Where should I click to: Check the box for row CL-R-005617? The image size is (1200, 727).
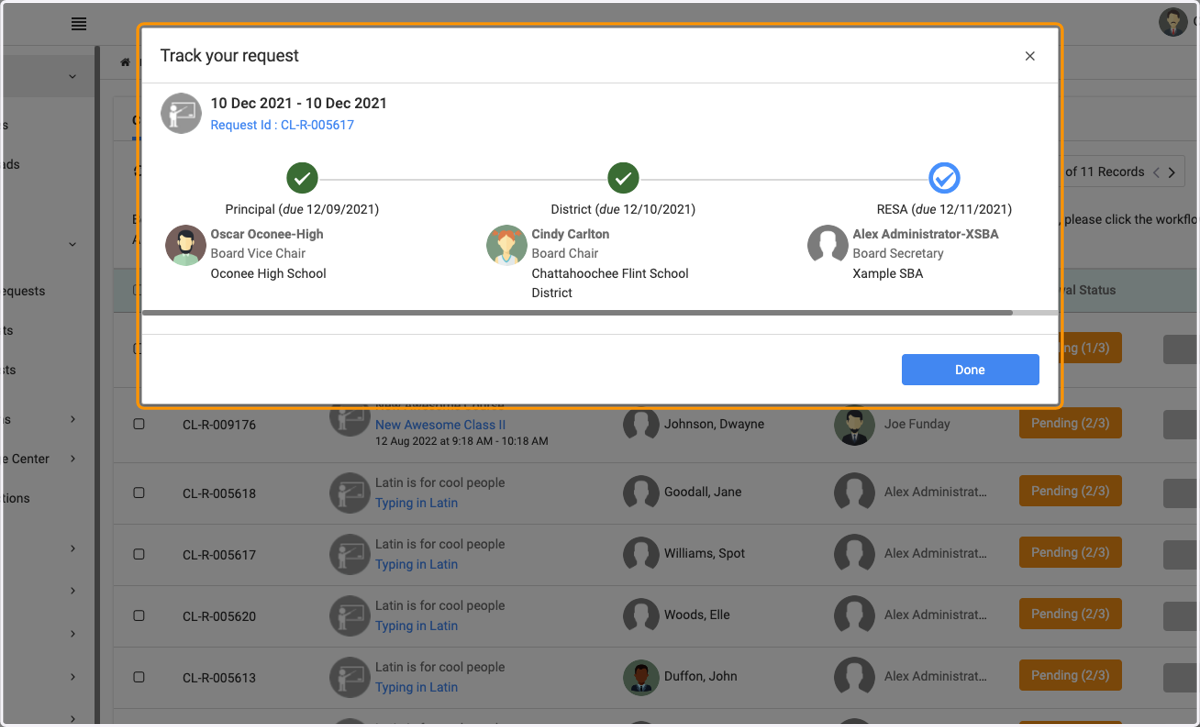click(x=139, y=554)
